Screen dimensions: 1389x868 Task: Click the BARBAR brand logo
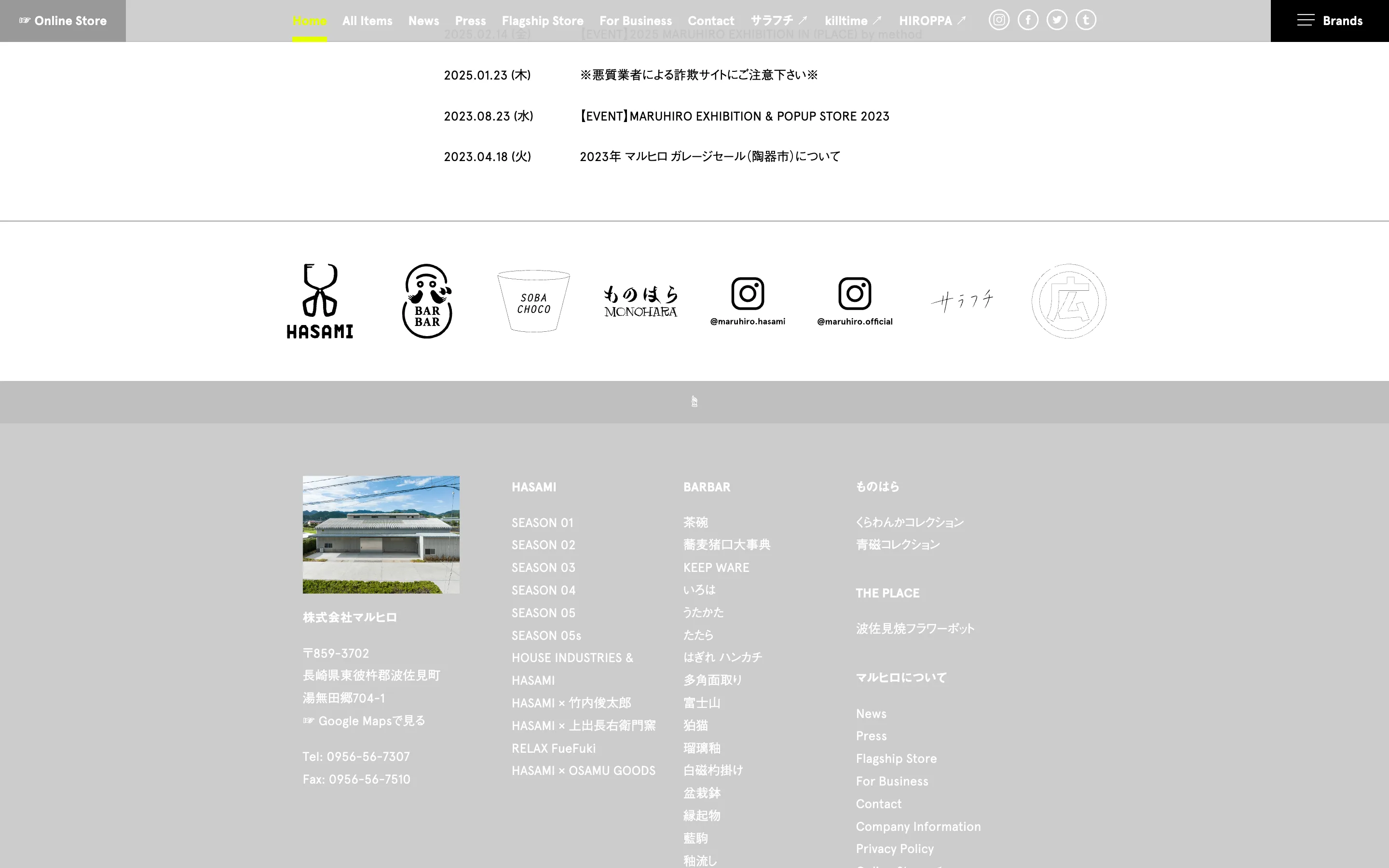427,301
